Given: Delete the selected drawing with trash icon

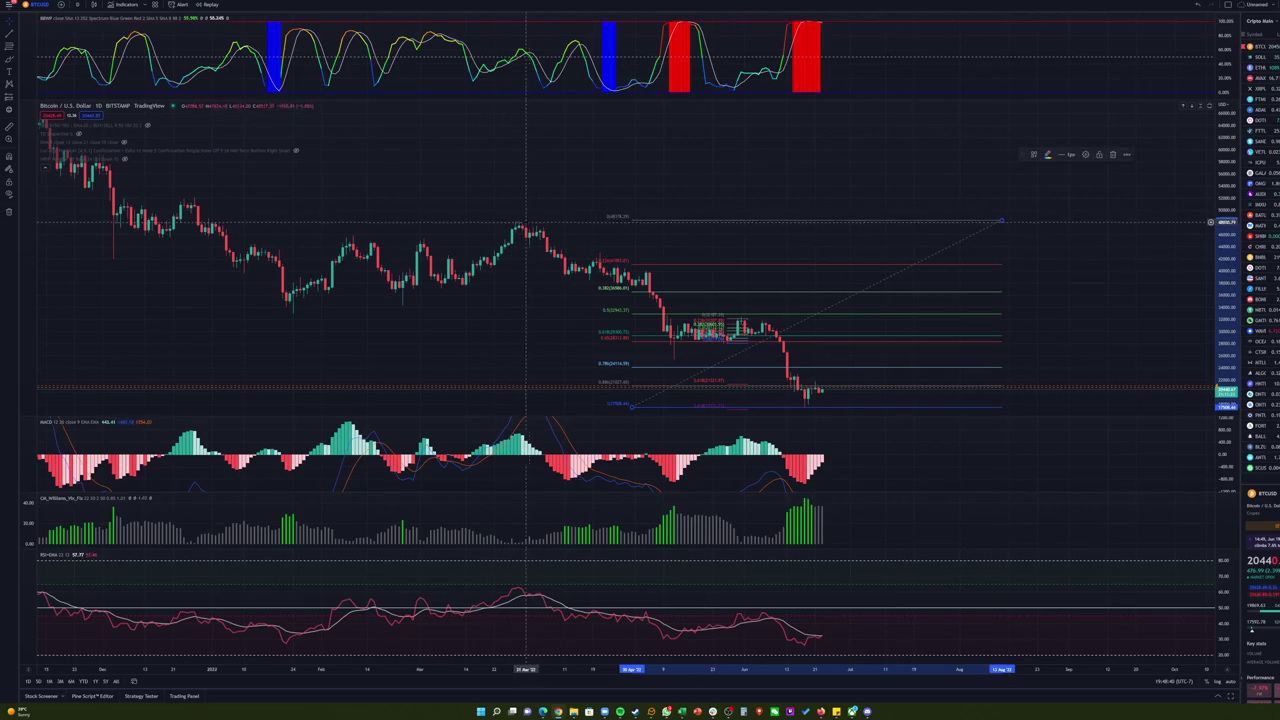Looking at the screenshot, I should pos(1113,154).
